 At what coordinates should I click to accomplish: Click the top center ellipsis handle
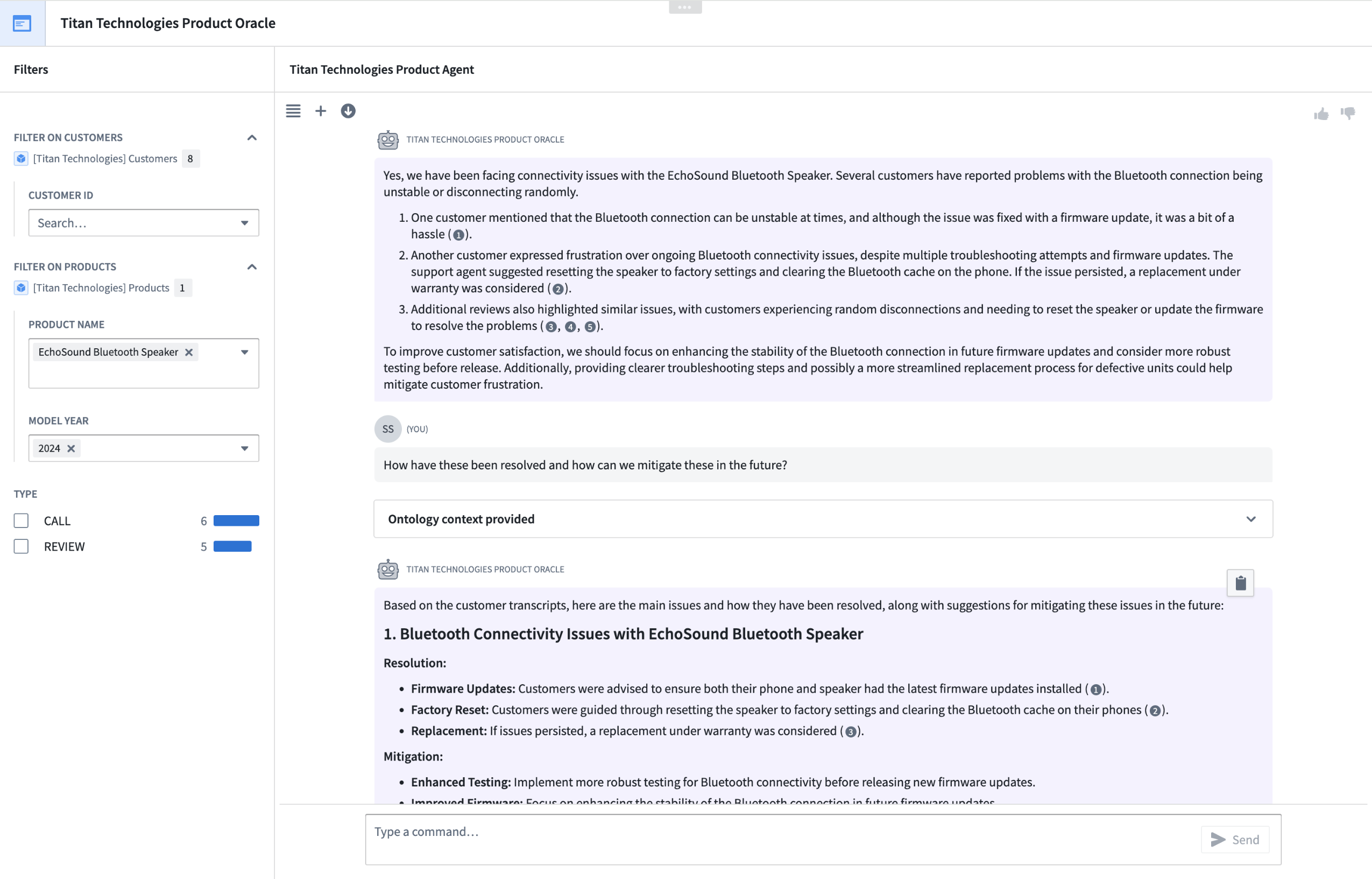[685, 7]
